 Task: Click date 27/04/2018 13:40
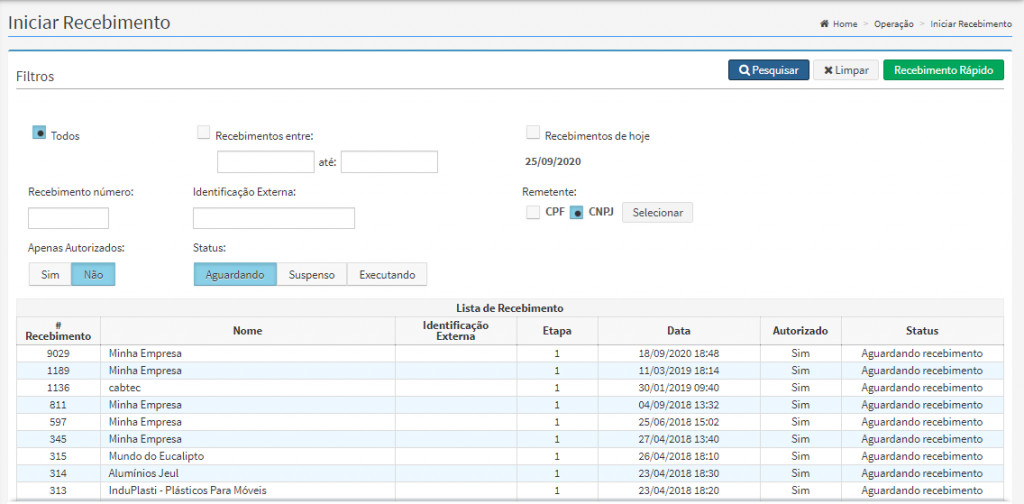(679, 438)
